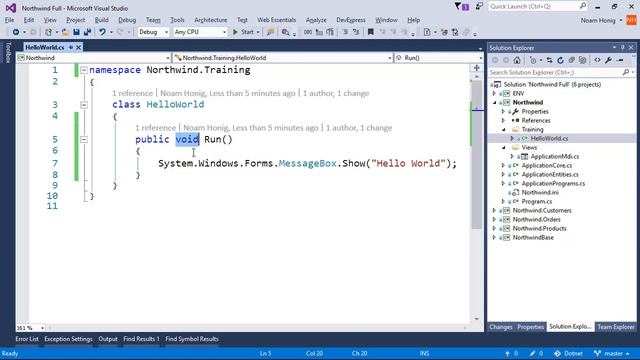Screen dimensions: 640x360
Task: Click the Save icon in toolbar
Action: click(76, 32)
